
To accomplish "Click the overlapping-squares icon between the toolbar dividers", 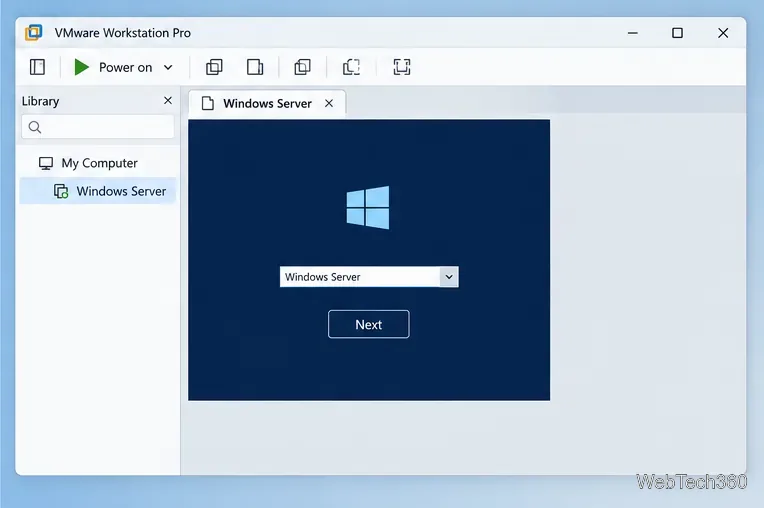I will (x=302, y=67).
